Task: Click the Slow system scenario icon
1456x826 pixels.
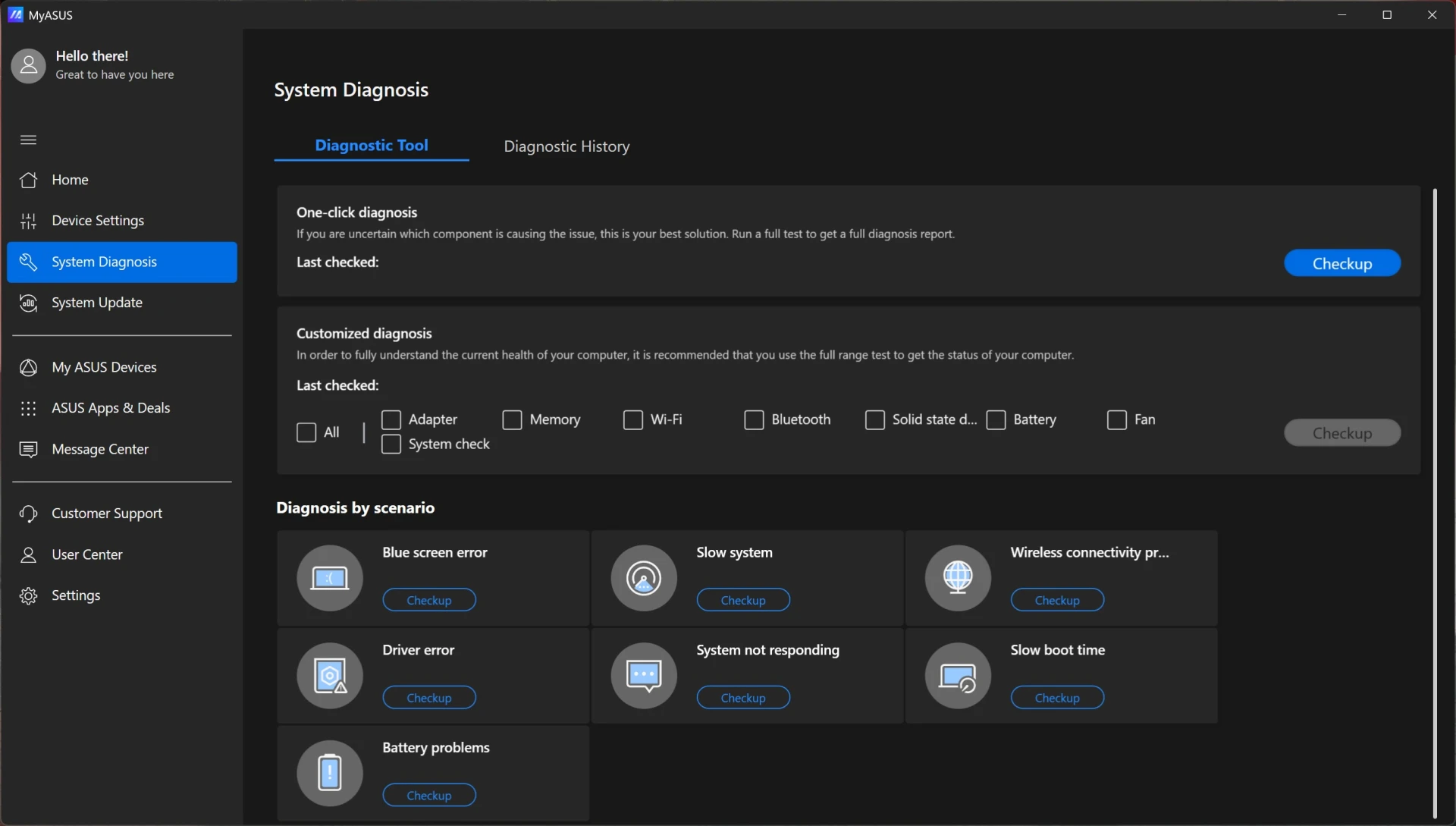Action: click(644, 578)
